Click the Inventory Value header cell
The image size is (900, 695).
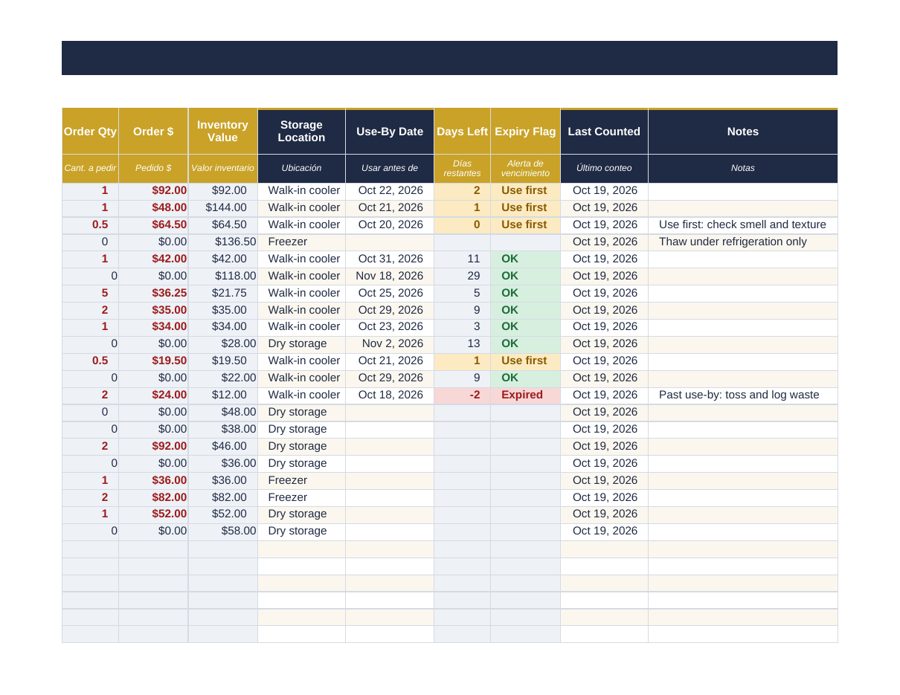(223, 131)
